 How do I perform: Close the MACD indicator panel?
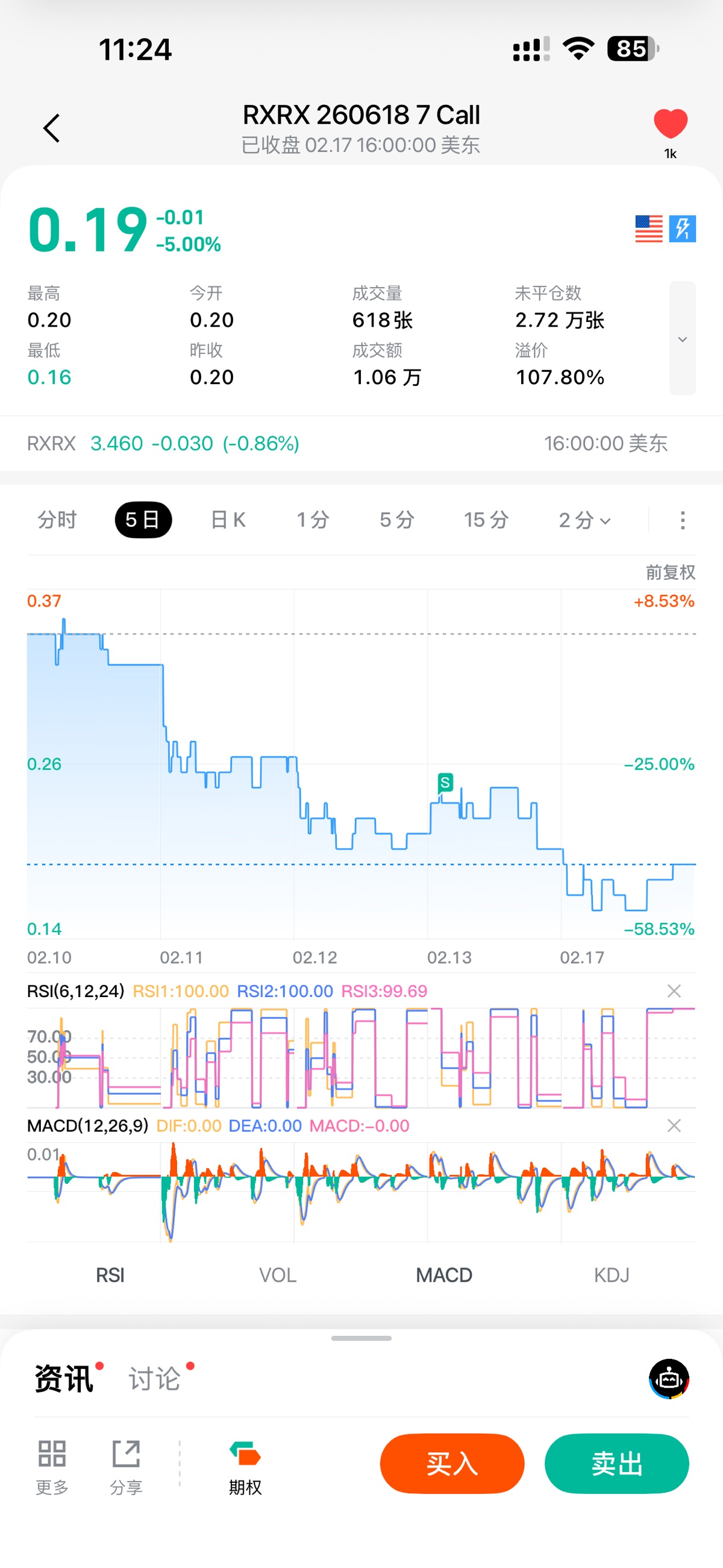click(x=674, y=1126)
